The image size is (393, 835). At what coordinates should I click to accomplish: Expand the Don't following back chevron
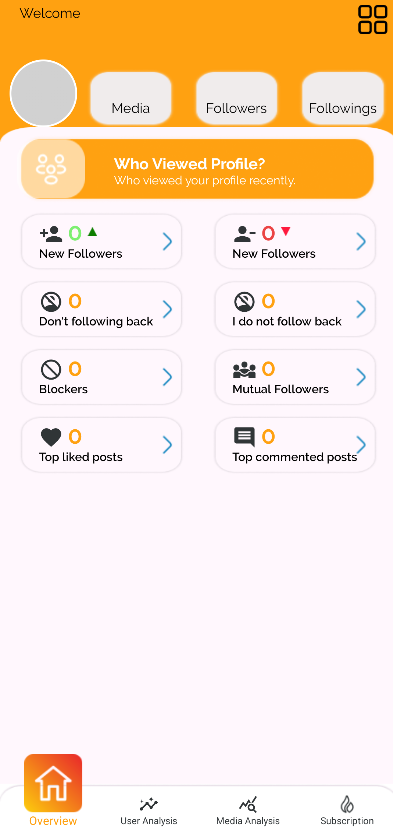point(168,309)
